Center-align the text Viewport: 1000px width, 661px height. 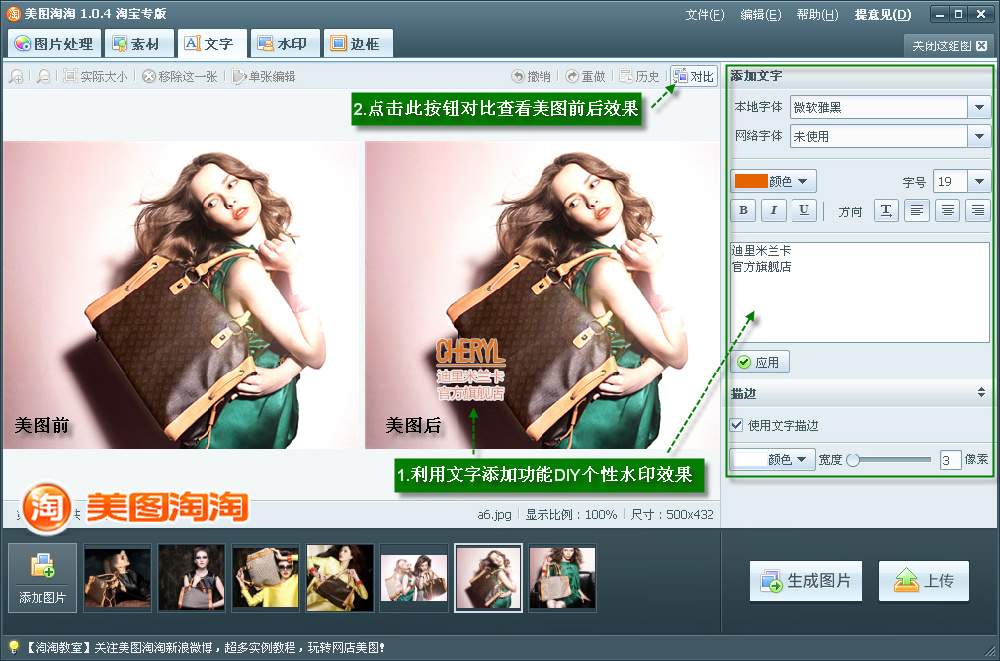coord(948,211)
